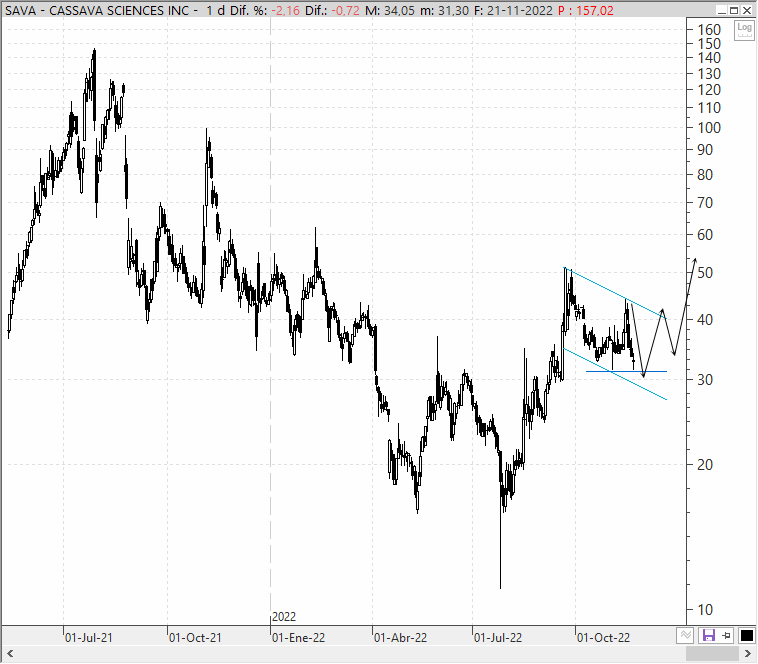Minimize the SAVA chart window
758x664 pixels.
click(x=722, y=10)
